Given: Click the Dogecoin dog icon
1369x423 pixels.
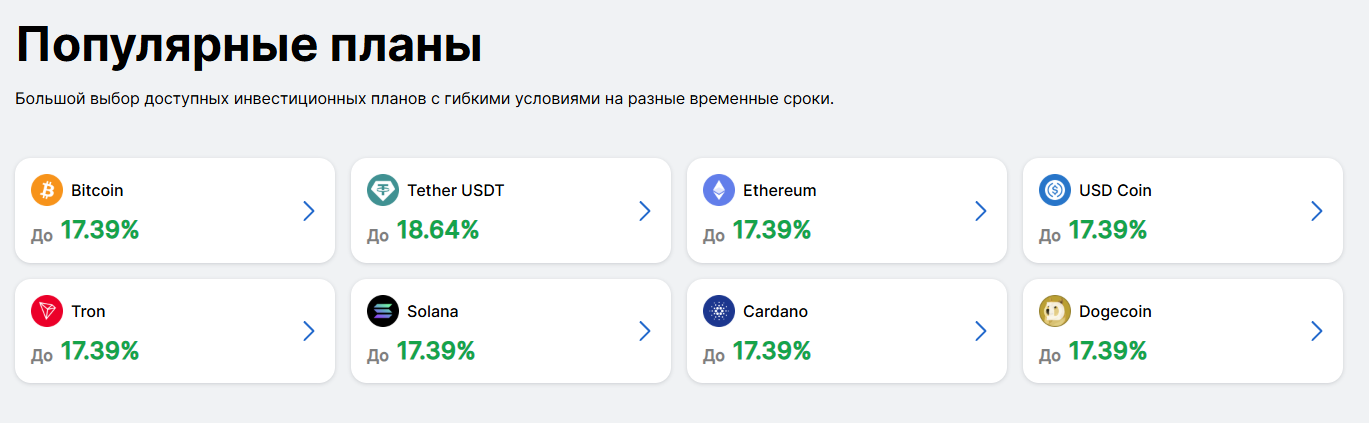Looking at the screenshot, I should click(x=1055, y=311).
